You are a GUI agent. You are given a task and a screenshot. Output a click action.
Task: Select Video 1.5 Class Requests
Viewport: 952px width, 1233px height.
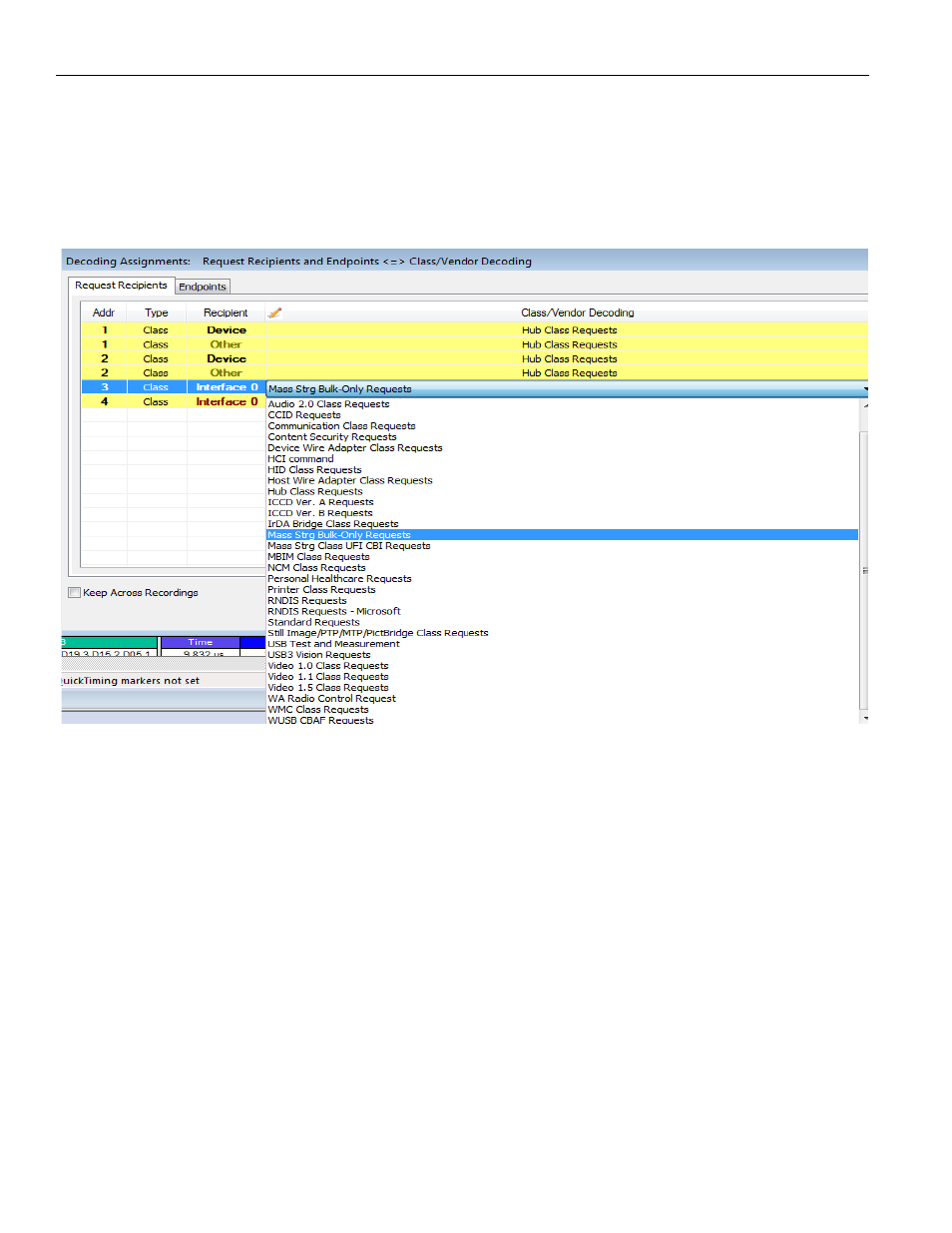coord(328,688)
